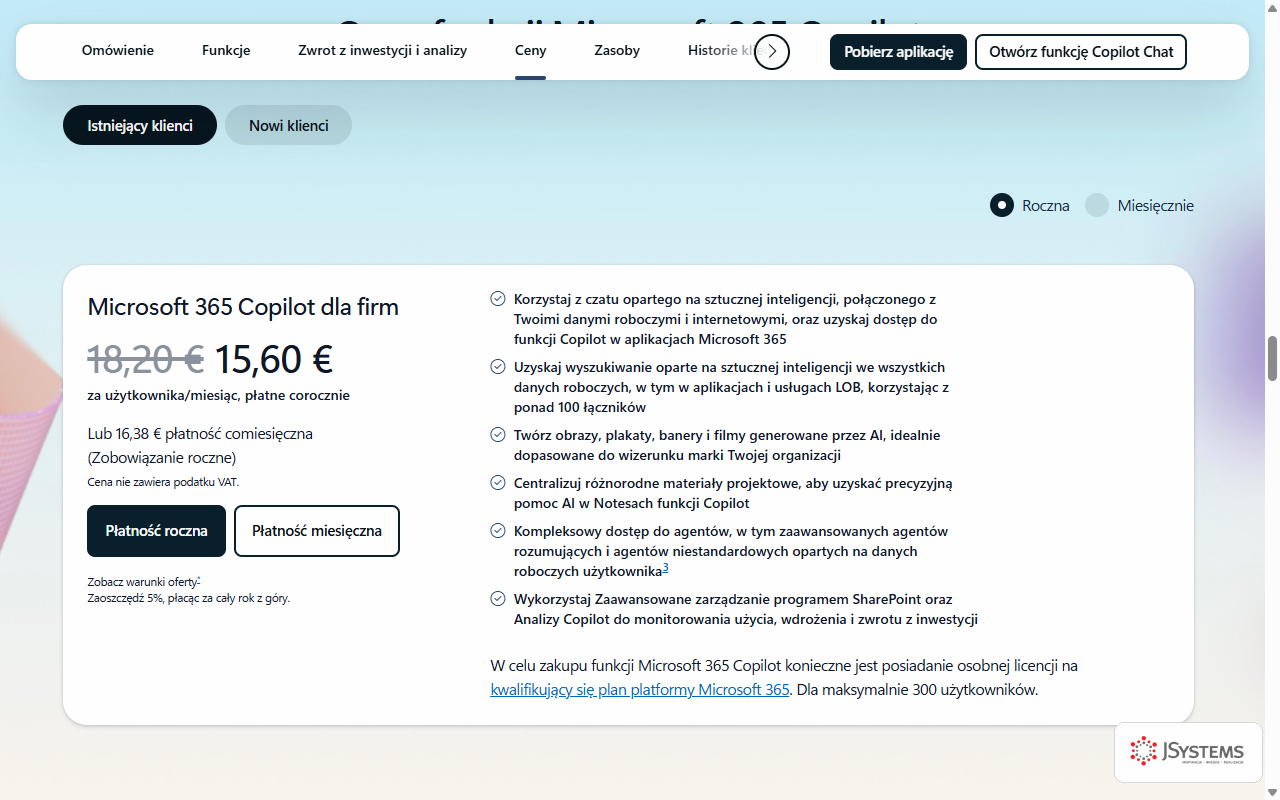Viewport: 1280px width, 800px height.
Task: Click the checkmark icon beside 'Korzystaj z czatu'
Action: tap(497, 299)
